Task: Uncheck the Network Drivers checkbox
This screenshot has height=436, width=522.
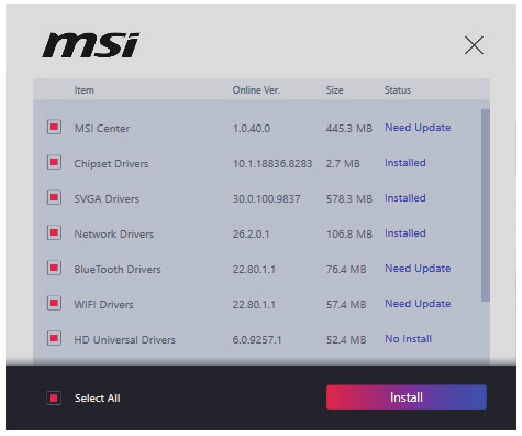Action: click(54, 233)
